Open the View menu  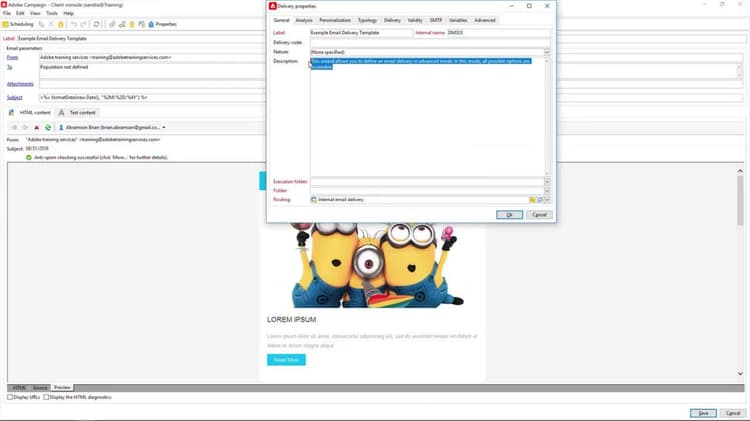pos(35,13)
